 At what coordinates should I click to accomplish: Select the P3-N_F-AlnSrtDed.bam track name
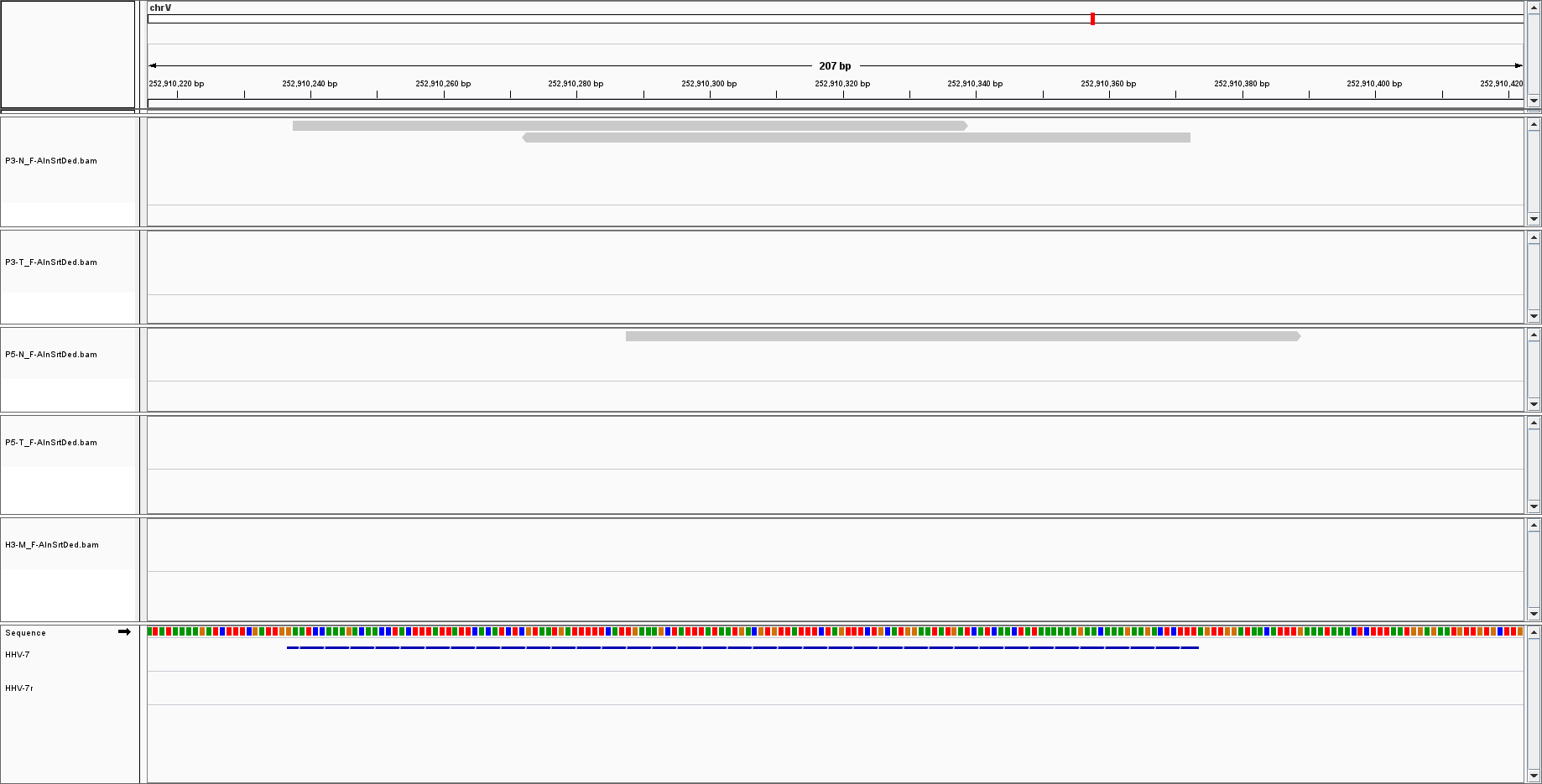click(x=51, y=161)
